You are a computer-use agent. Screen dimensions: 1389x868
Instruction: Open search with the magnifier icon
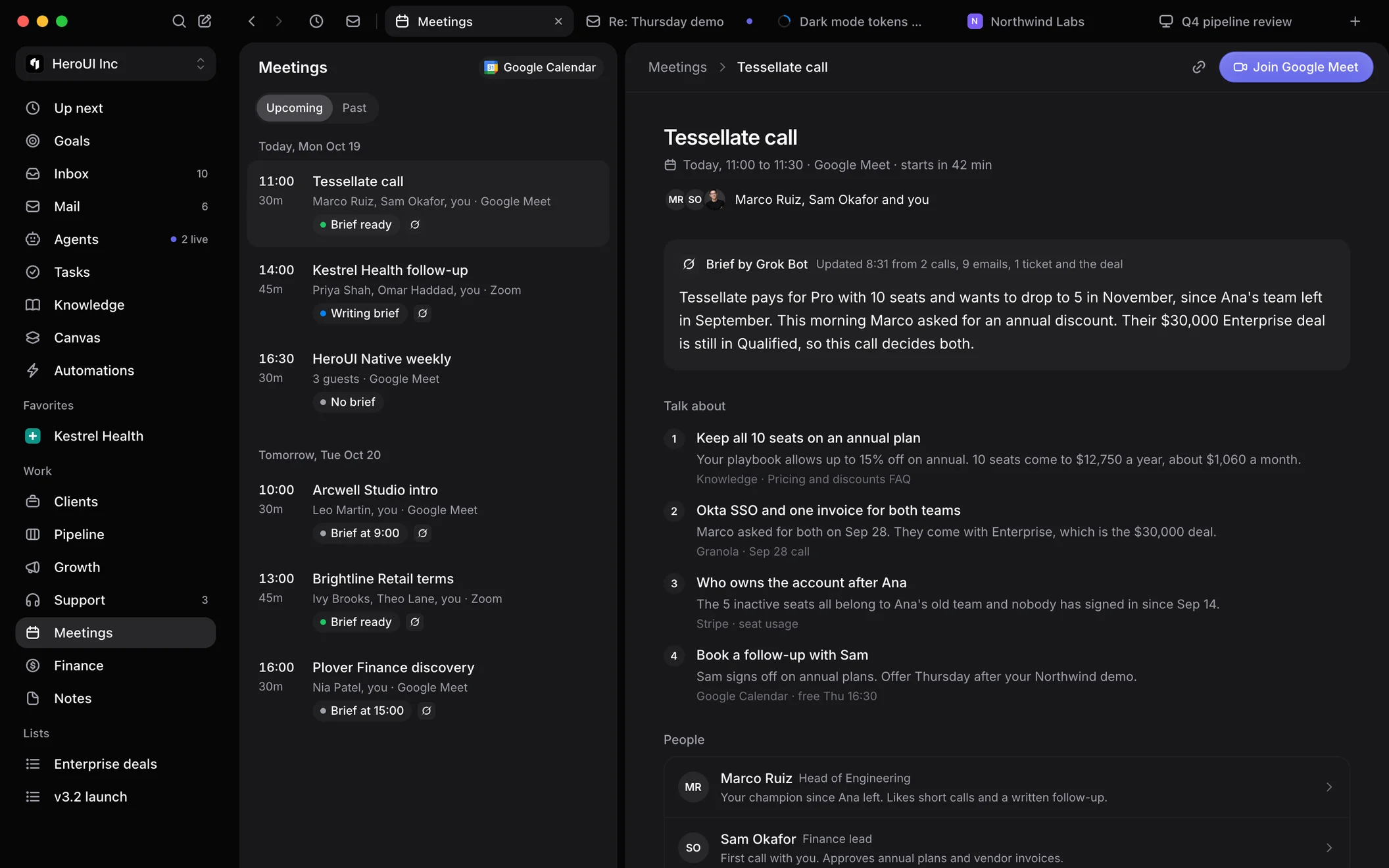178,21
